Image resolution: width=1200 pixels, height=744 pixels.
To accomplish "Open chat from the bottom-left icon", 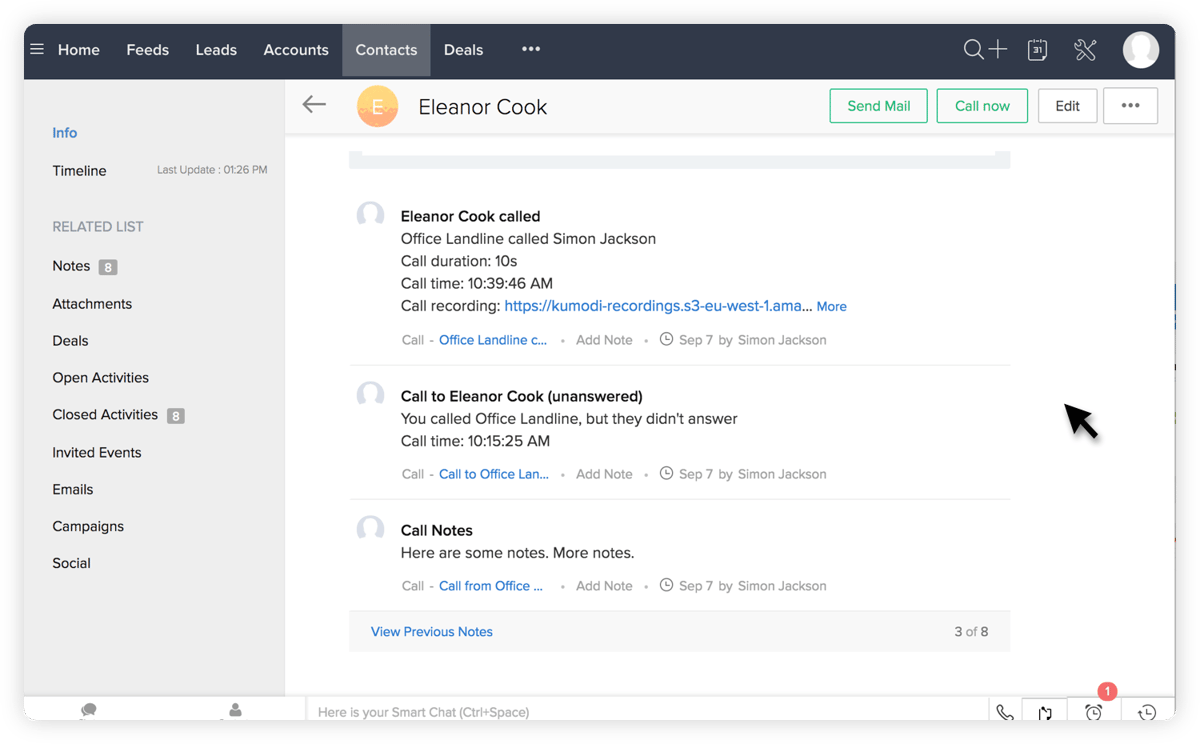I will coord(88,710).
